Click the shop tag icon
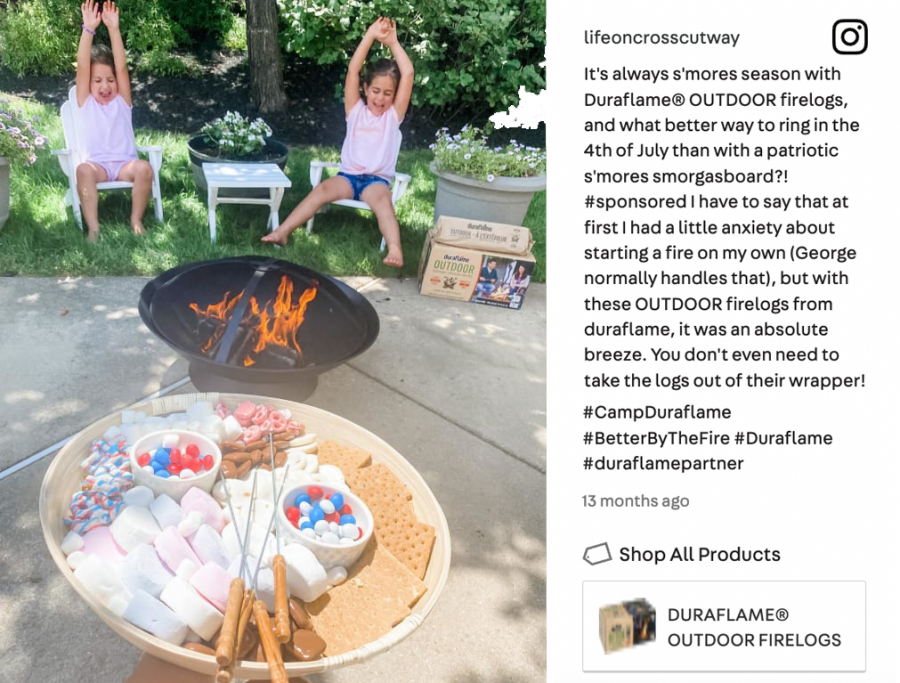Image resolution: width=900 pixels, height=683 pixels. pos(597,554)
